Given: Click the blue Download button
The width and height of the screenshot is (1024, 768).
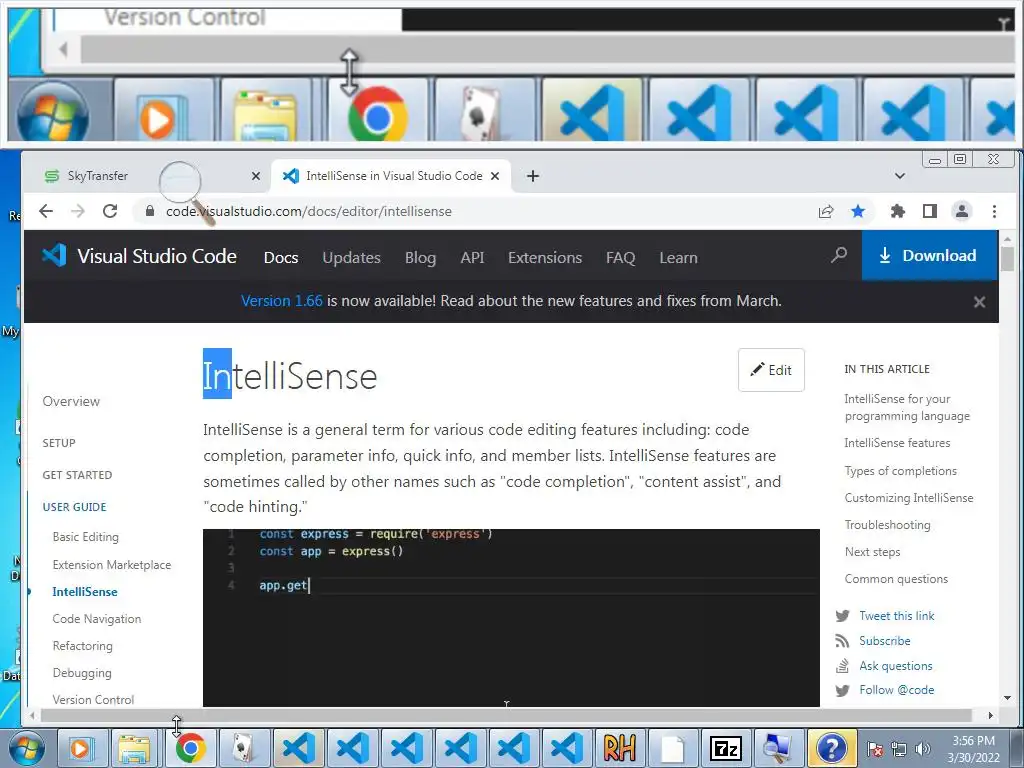Looking at the screenshot, I should [x=929, y=255].
